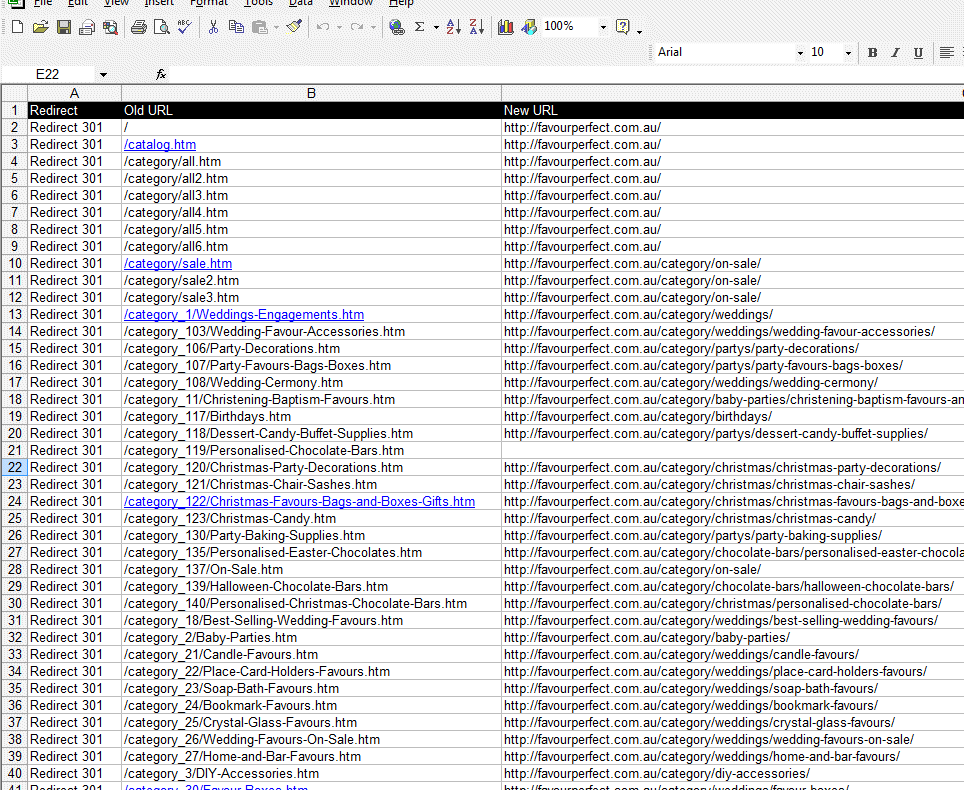The height and width of the screenshot is (790, 964).
Task: Open the Weddings-Engagements.htm hyperlink
Action: tap(244, 315)
